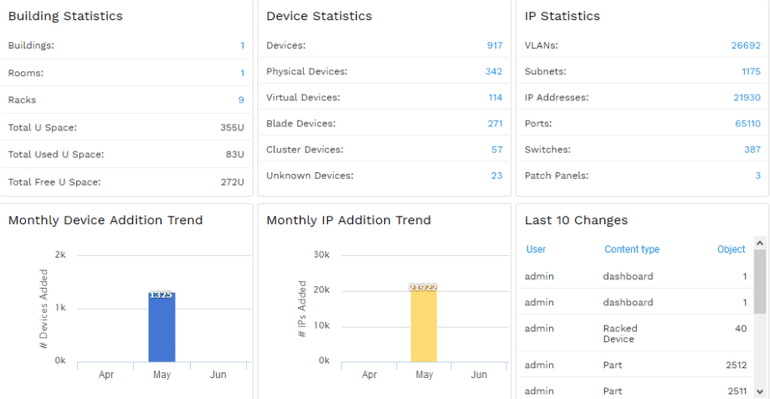Open the VLANs count 26692
770x399 pixels.
tap(745, 46)
